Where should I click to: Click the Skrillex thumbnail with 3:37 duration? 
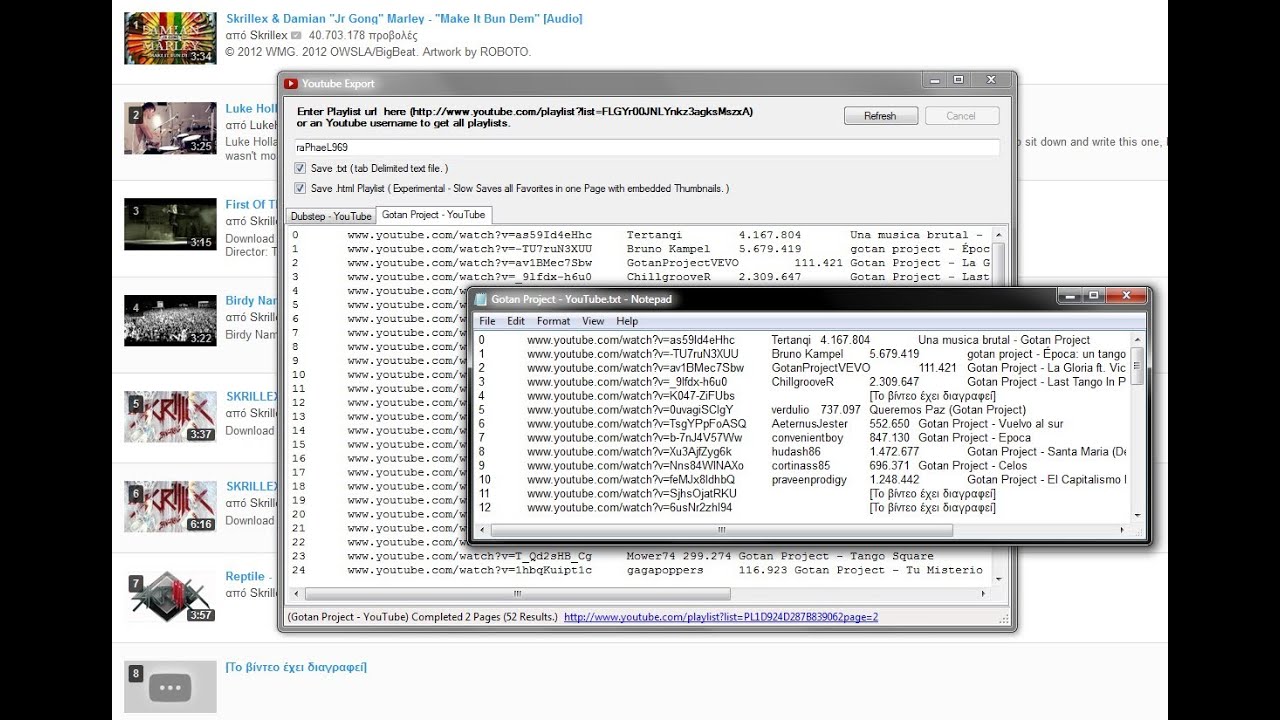[170, 416]
